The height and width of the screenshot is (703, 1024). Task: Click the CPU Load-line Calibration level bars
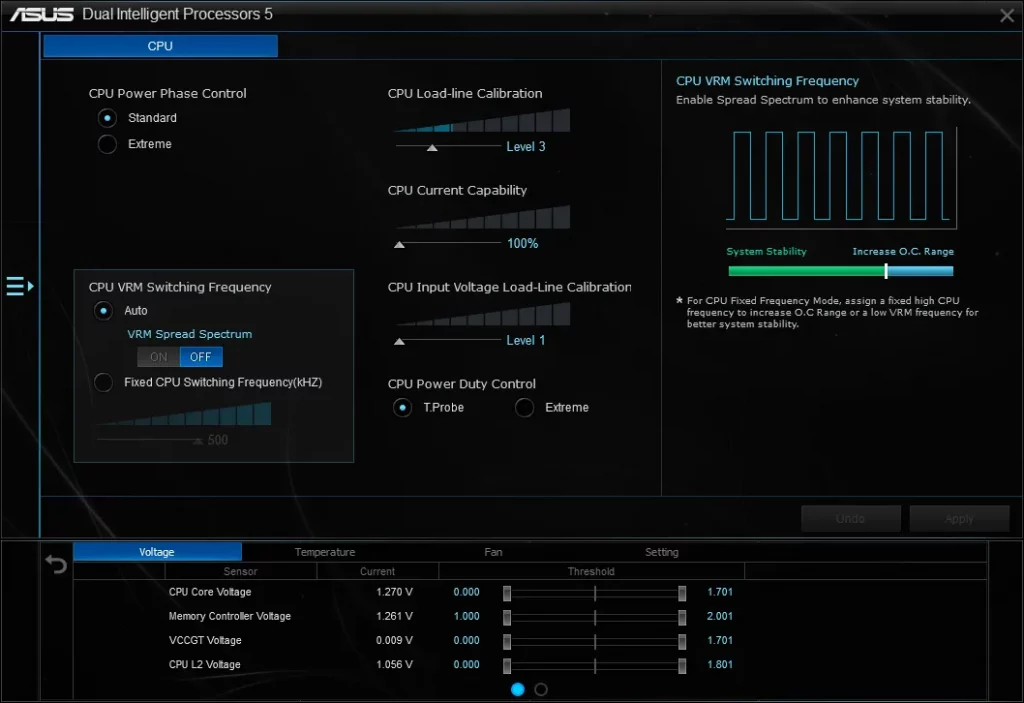pyautogui.click(x=483, y=121)
